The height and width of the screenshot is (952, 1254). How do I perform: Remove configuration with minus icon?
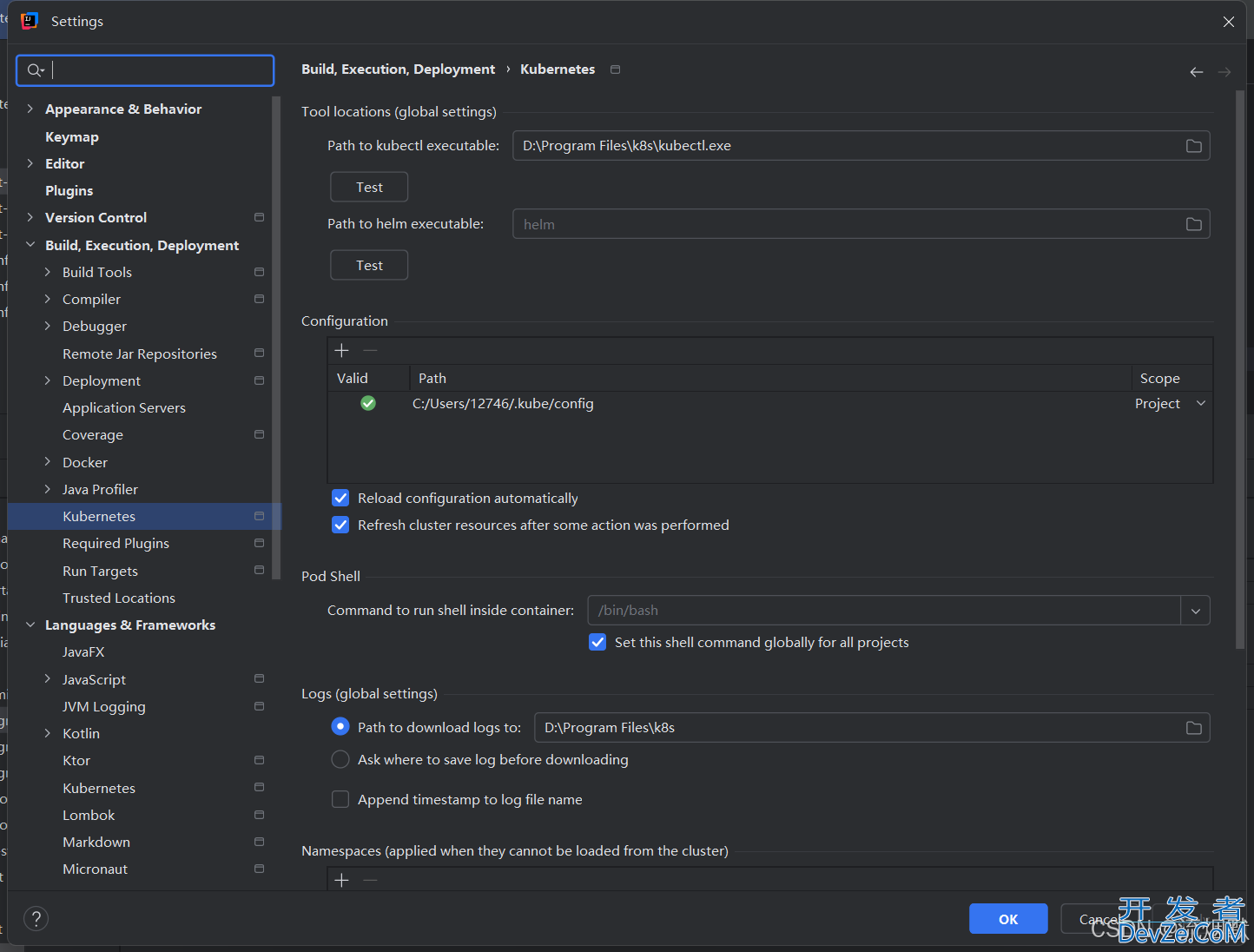[x=370, y=350]
